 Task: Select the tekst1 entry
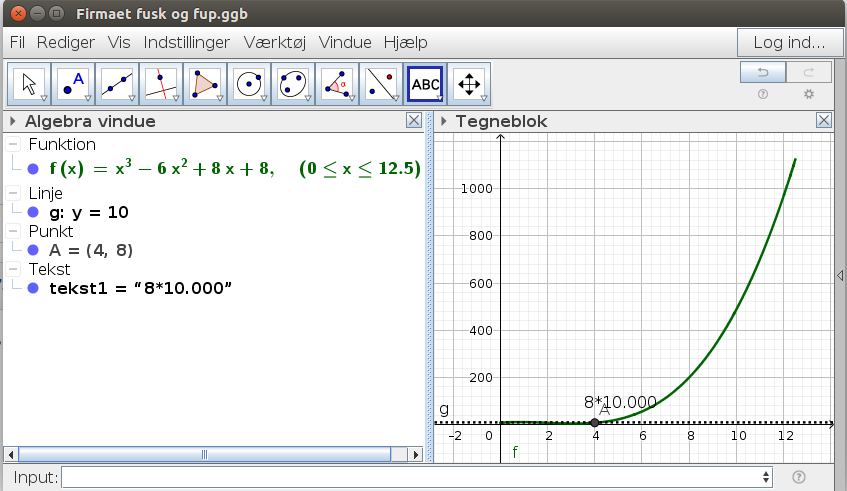[x=140, y=288]
